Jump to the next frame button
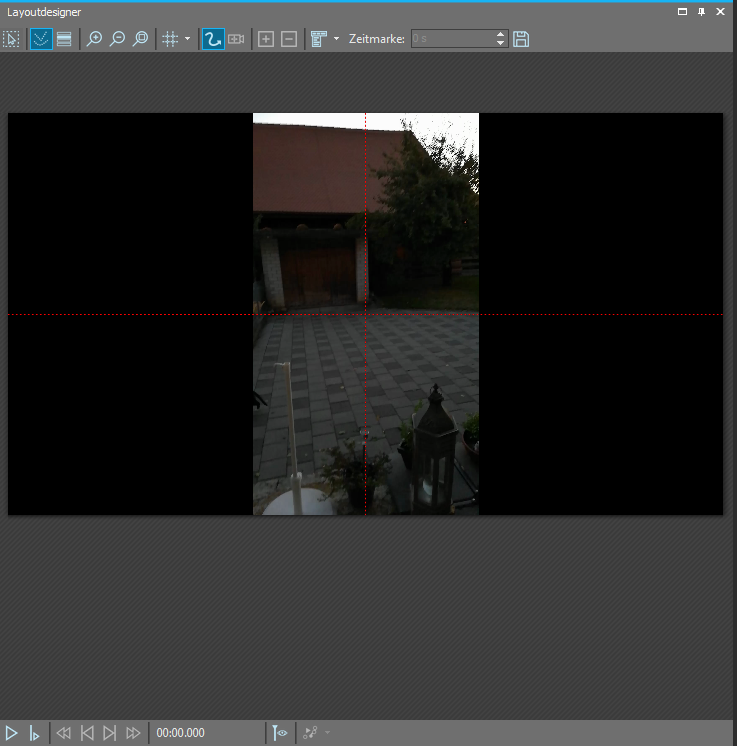The width and height of the screenshot is (737, 746). pyautogui.click(x=110, y=733)
